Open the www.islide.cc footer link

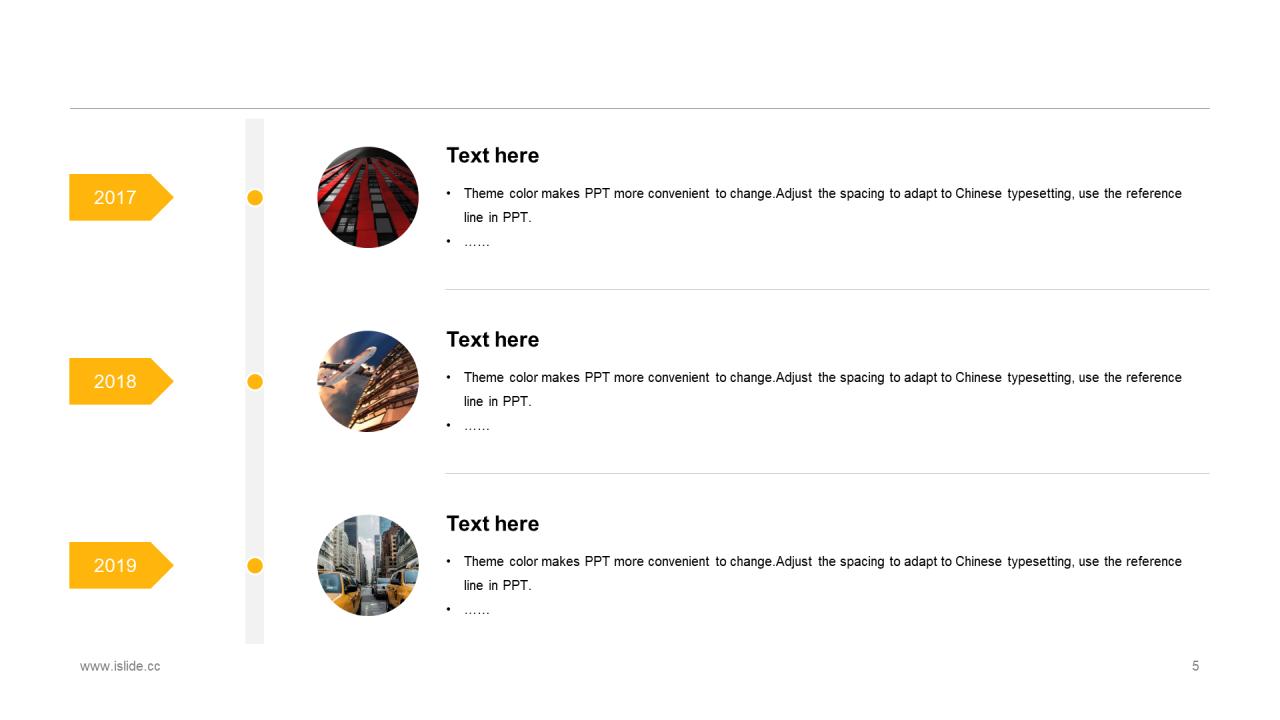(120, 666)
